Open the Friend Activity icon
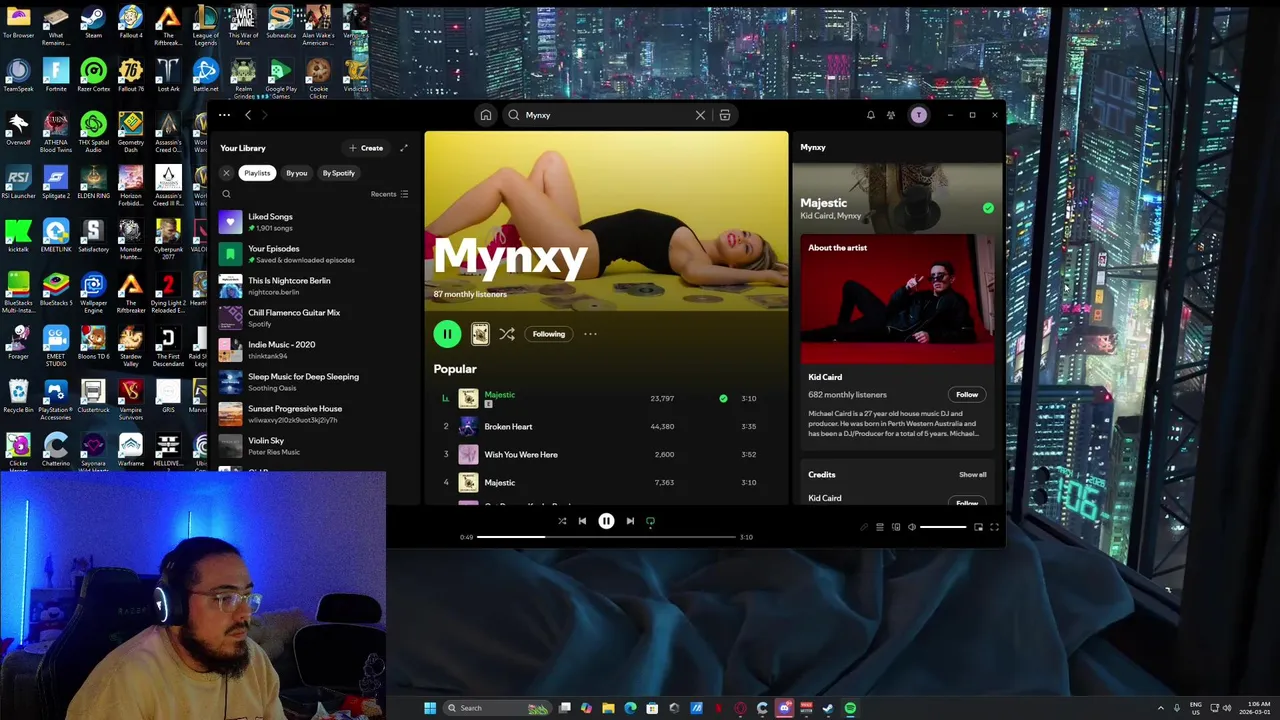 point(891,115)
